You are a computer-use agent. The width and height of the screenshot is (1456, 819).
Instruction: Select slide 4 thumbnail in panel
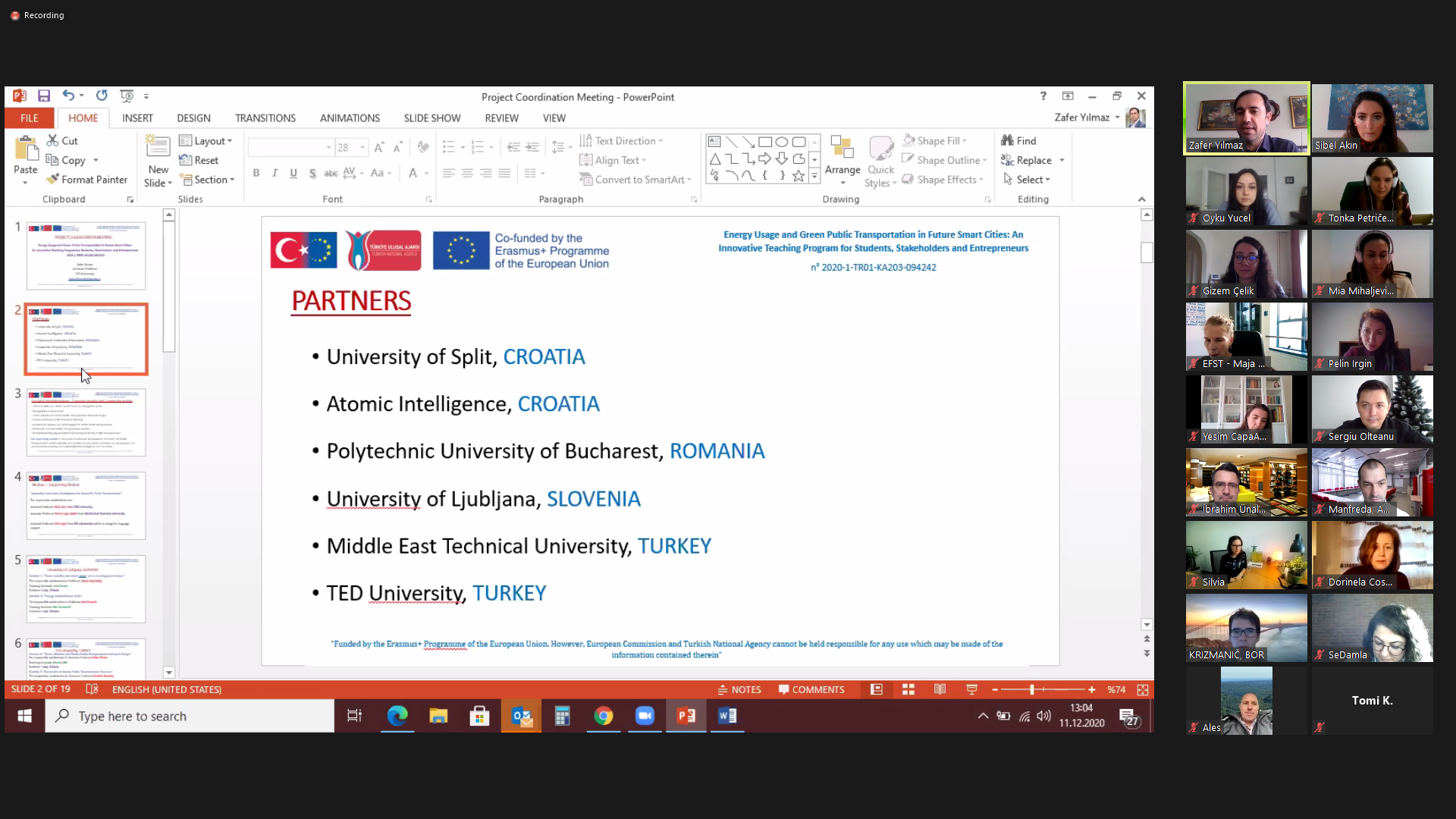click(86, 505)
